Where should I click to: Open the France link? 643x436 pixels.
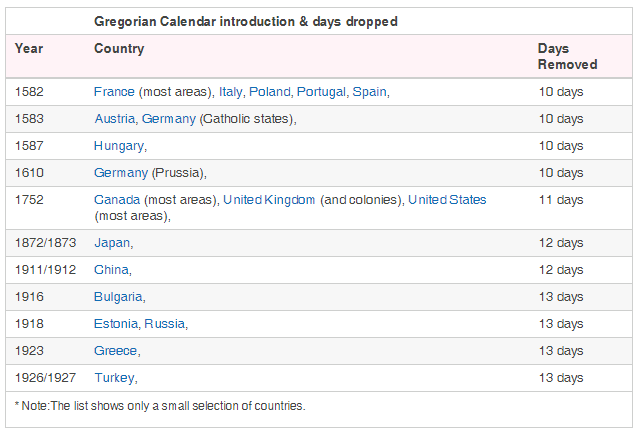(114, 92)
